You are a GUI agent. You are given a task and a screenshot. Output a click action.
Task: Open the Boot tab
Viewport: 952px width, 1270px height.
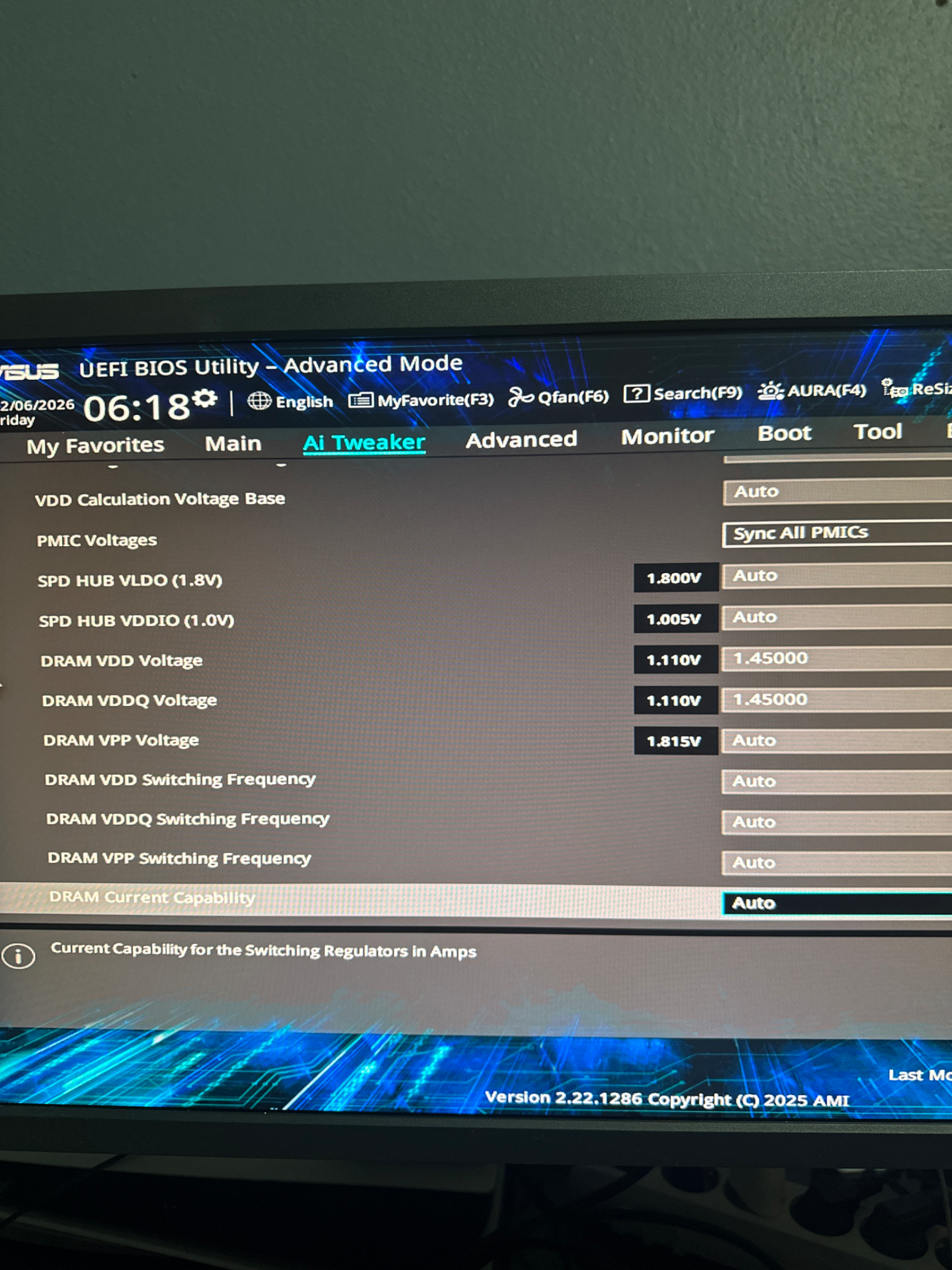[784, 433]
